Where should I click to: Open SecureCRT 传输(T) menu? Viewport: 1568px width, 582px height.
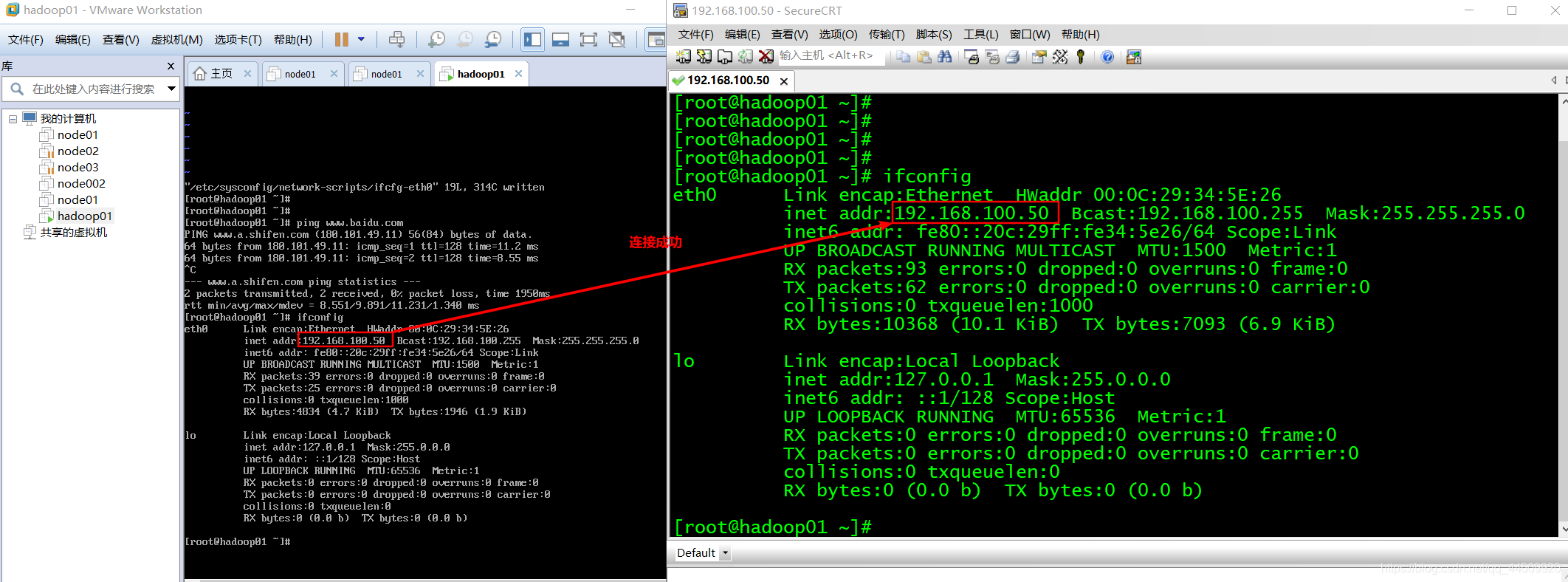click(887, 35)
